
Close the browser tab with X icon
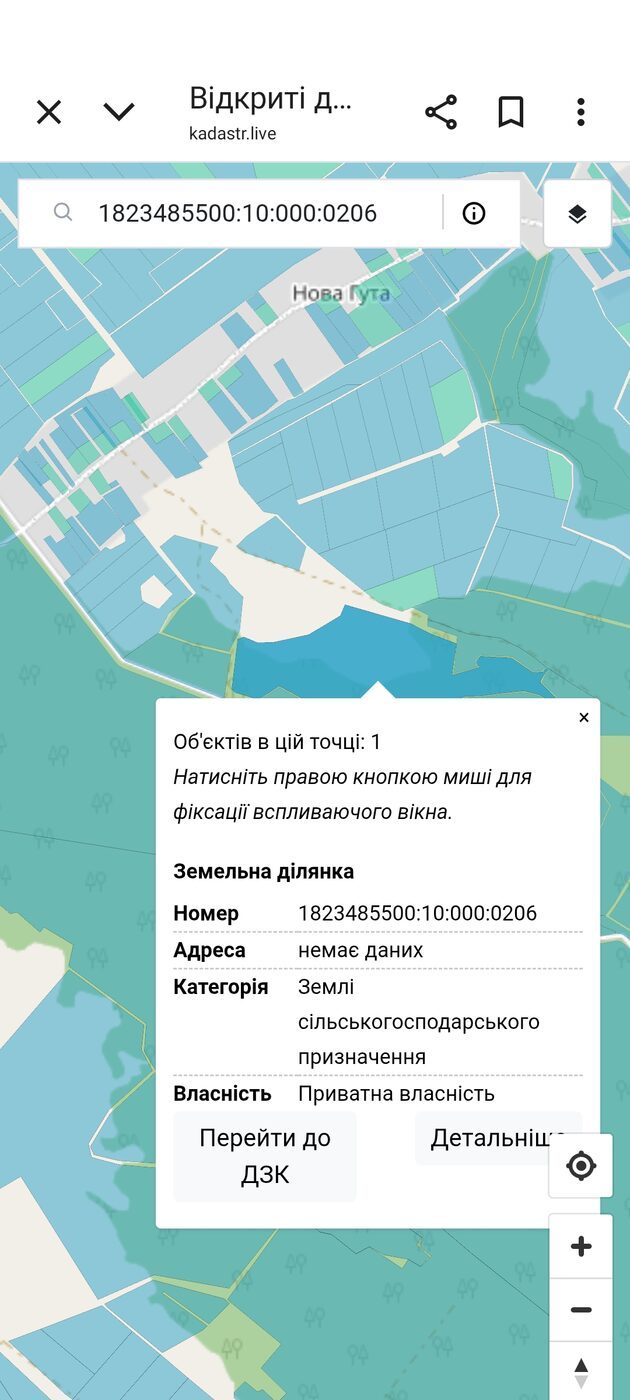click(x=49, y=112)
